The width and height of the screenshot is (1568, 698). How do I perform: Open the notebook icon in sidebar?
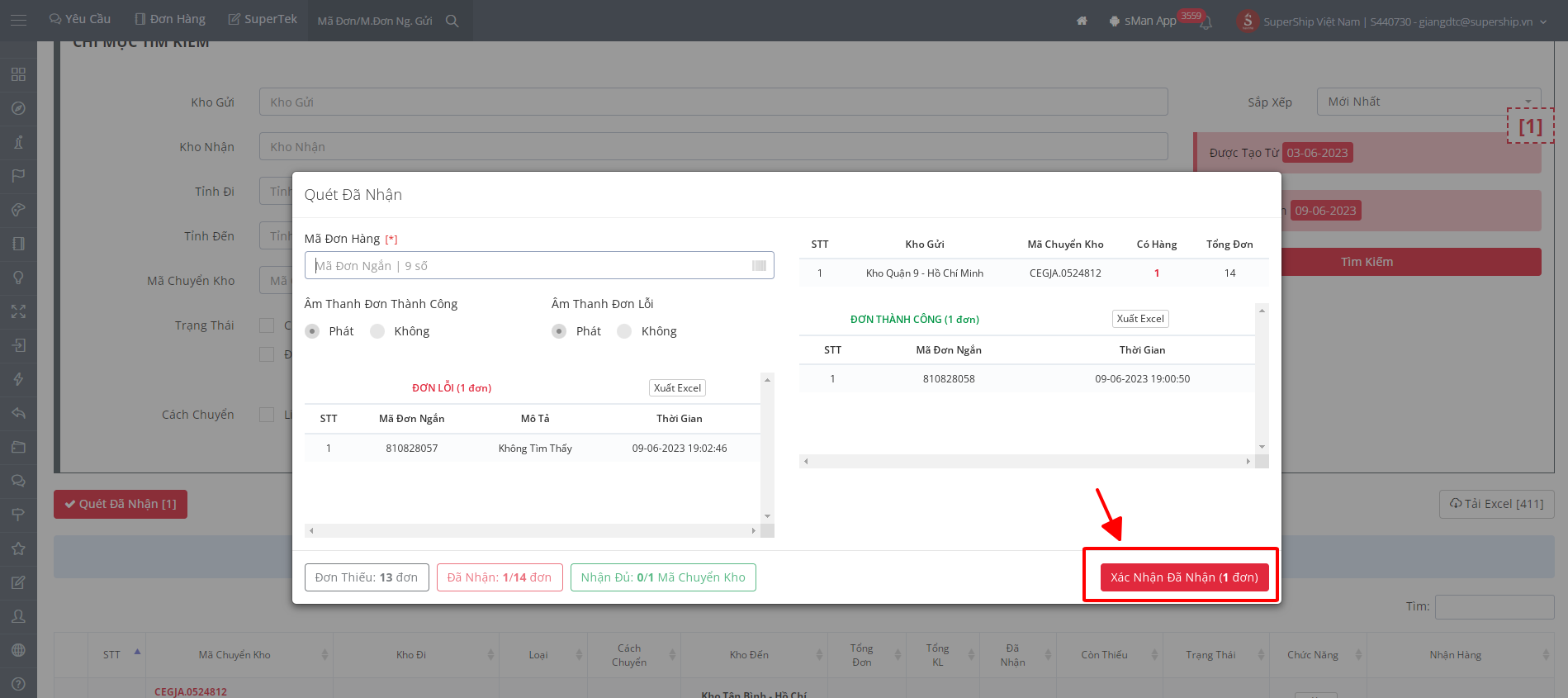pos(18,244)
